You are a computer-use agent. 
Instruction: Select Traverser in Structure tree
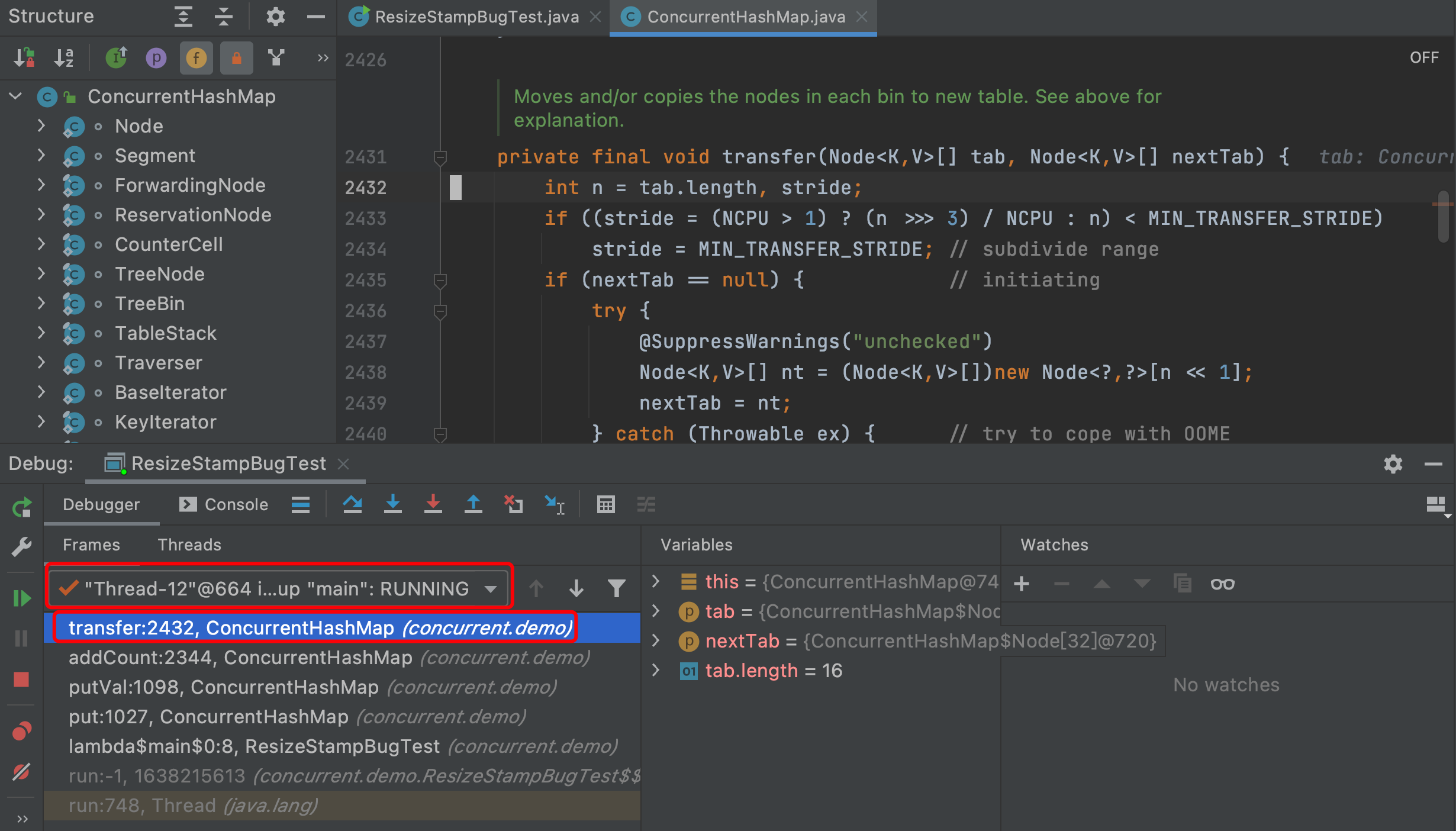pyautogui.click(x=159, y=363)
